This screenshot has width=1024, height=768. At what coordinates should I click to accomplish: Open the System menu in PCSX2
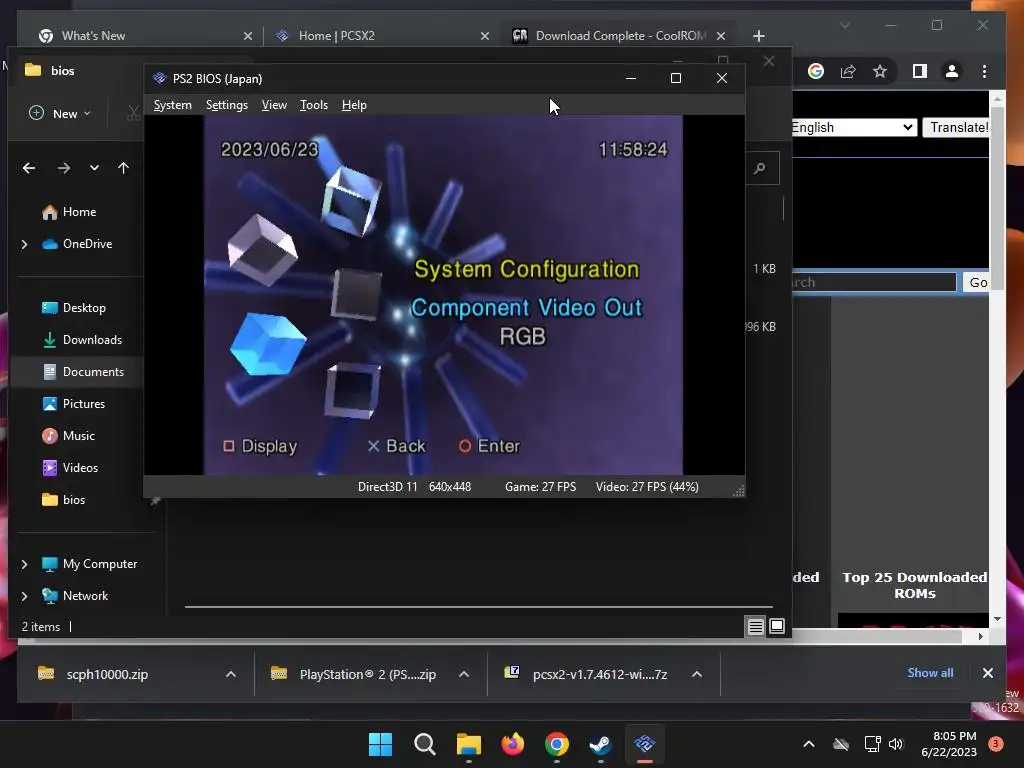[172, 105]
